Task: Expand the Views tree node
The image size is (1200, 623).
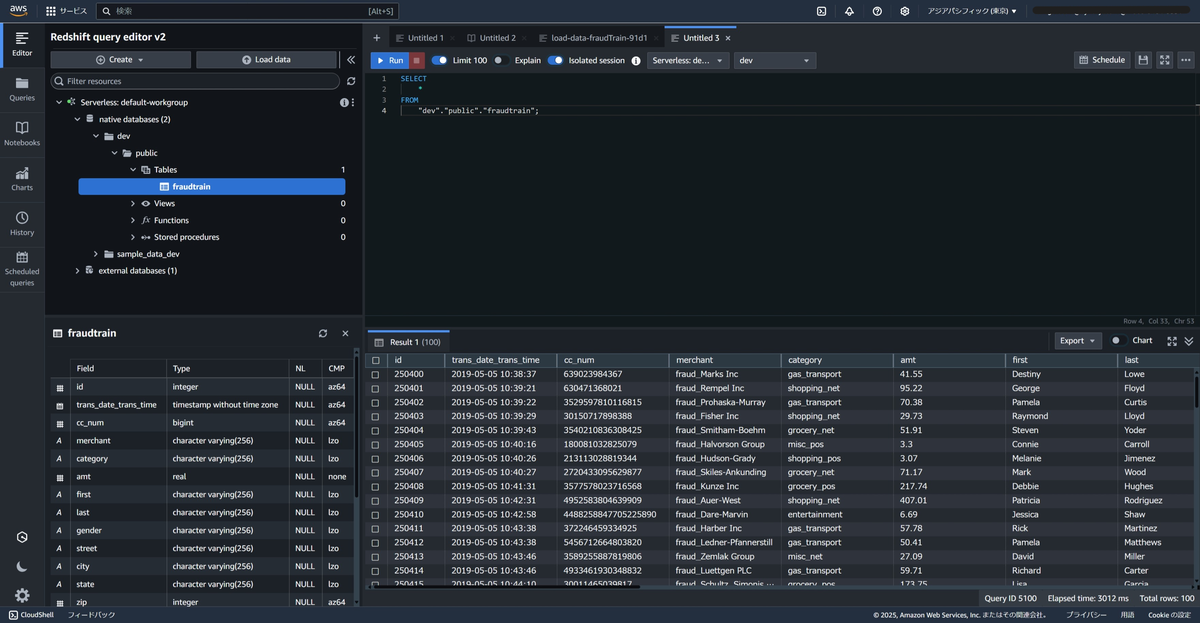Action: coord(133,203)
